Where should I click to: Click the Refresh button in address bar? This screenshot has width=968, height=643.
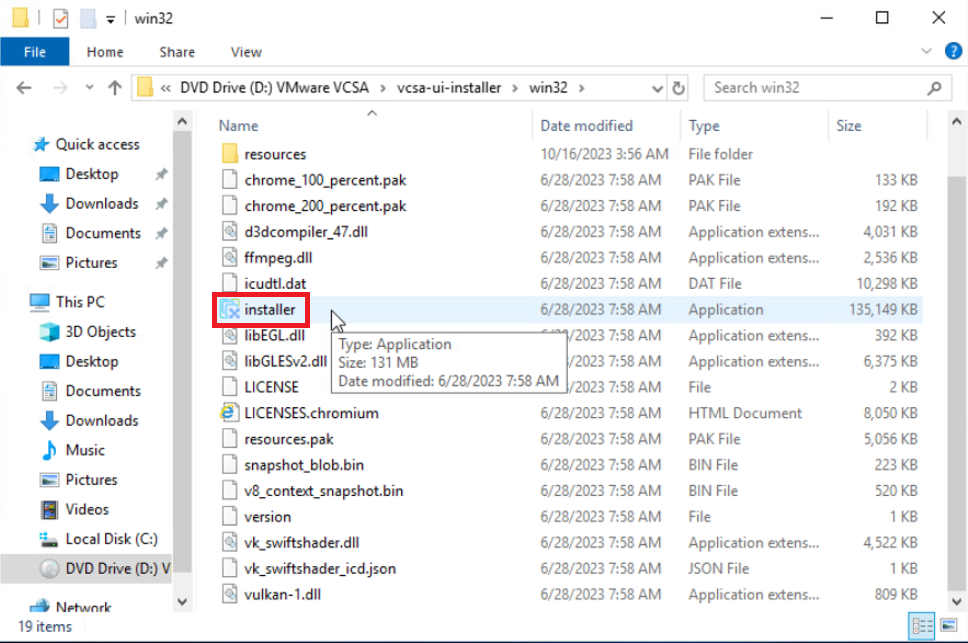tap(679, 88)
